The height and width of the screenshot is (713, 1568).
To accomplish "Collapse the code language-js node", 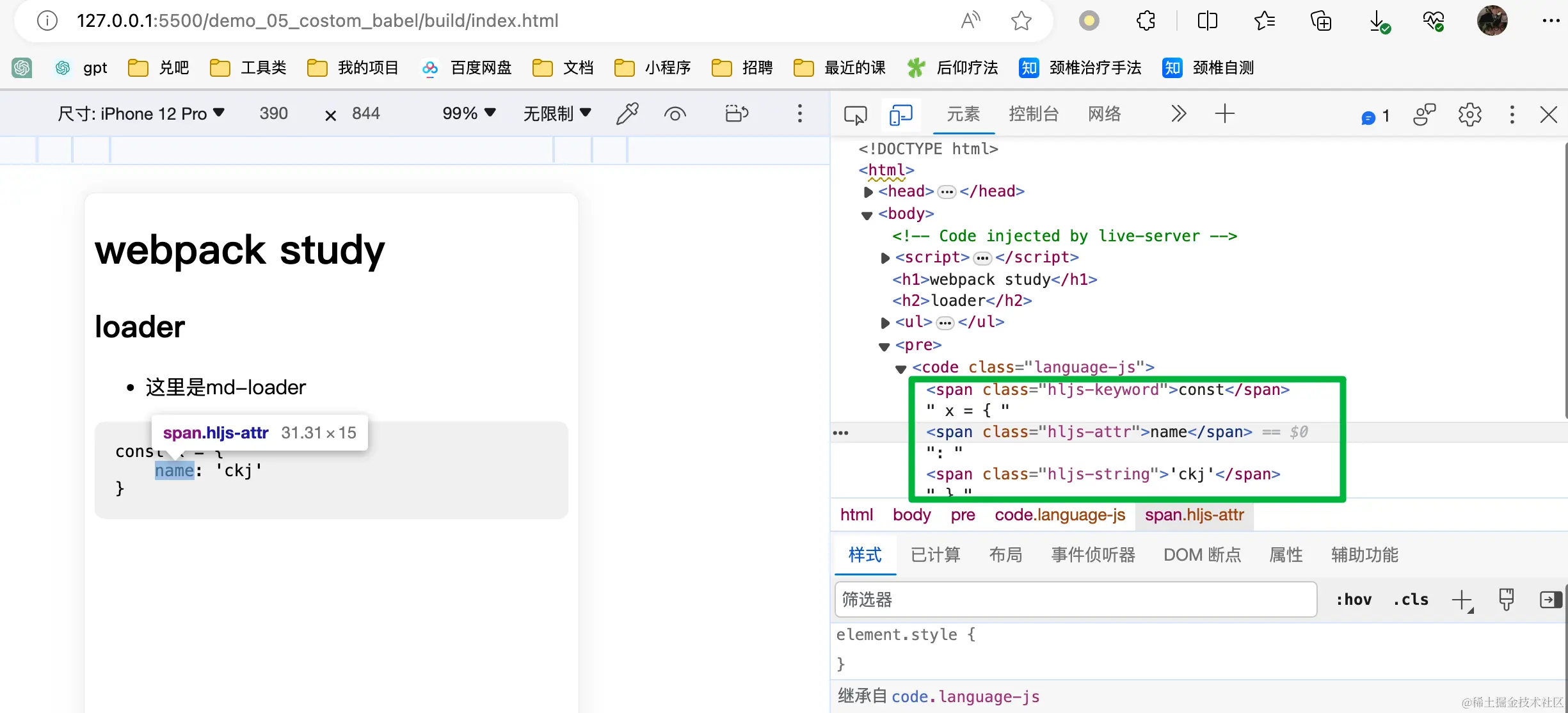I will (x=901, y=369).
